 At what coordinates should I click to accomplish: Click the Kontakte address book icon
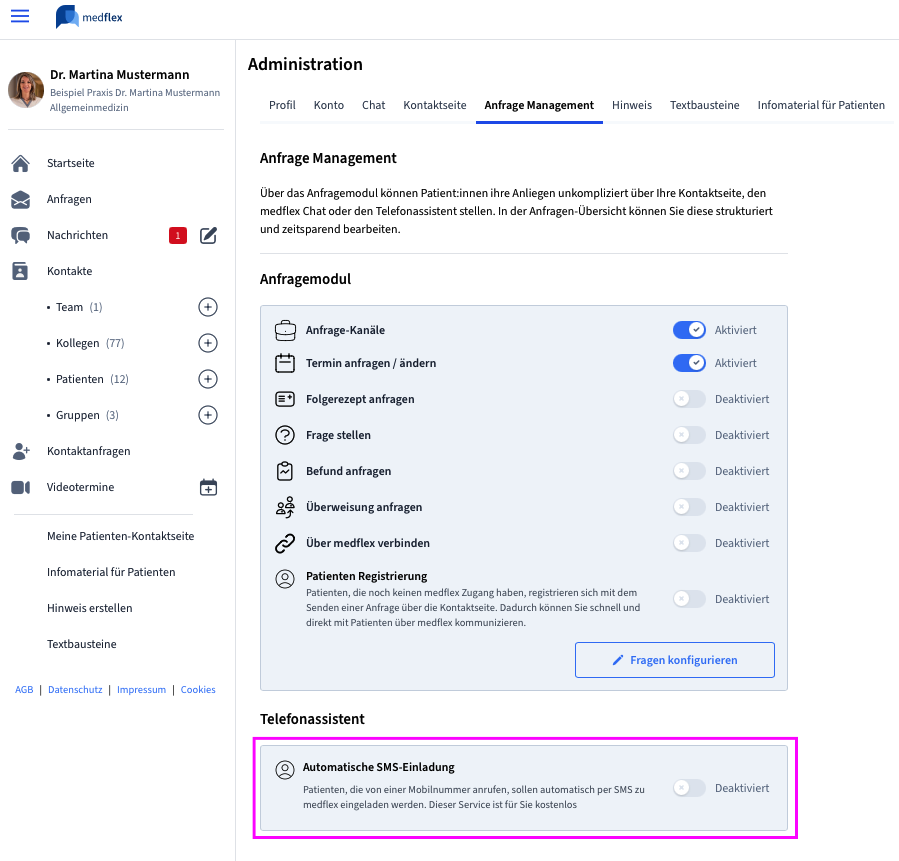(20, 271)
